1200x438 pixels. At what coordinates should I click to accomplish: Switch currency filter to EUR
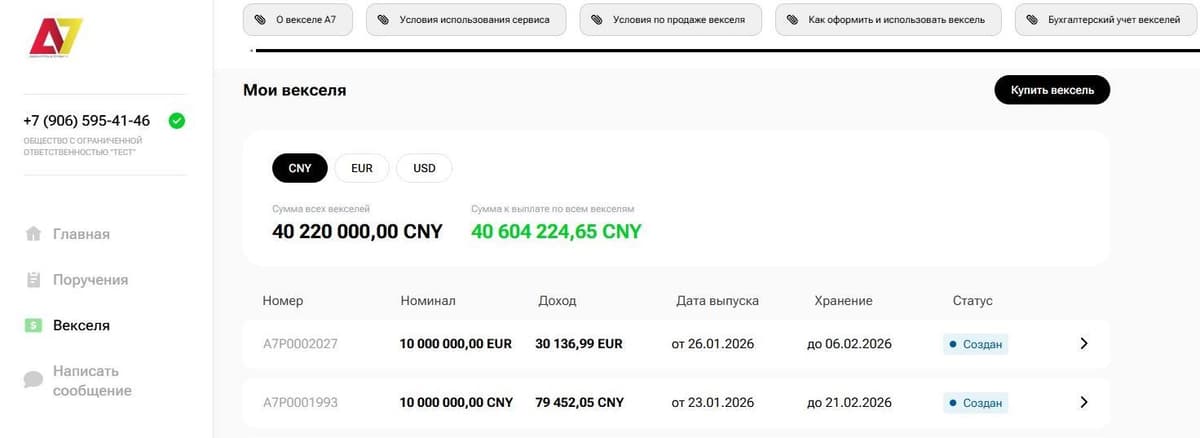coord(362,168)
